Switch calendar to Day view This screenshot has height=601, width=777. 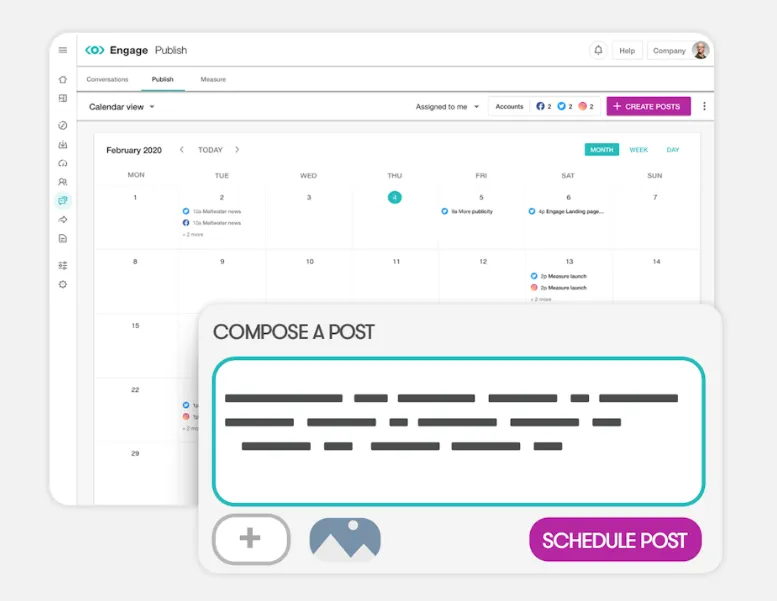[673, 150]
